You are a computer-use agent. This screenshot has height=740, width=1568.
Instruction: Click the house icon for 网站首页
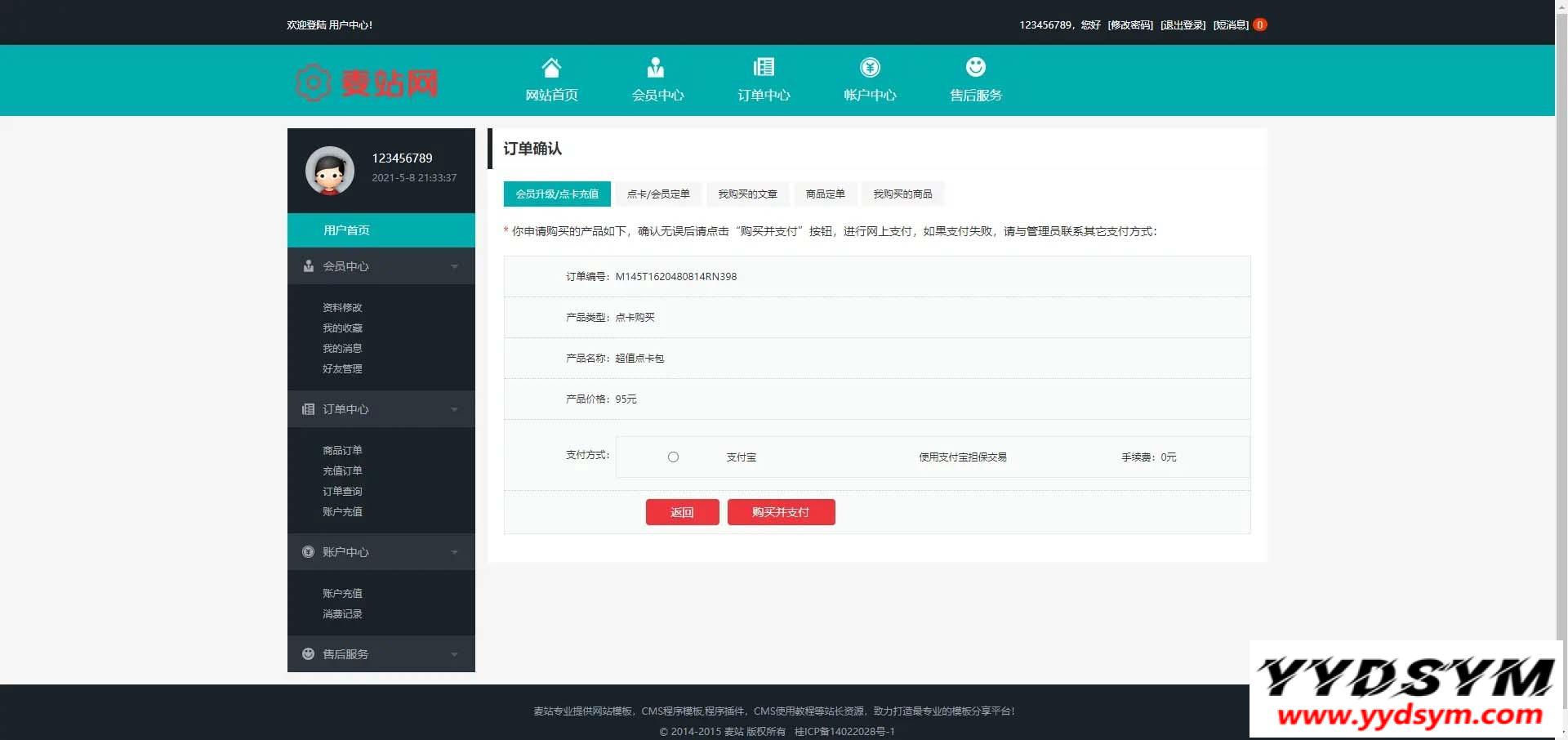click(x=551, y=67)
